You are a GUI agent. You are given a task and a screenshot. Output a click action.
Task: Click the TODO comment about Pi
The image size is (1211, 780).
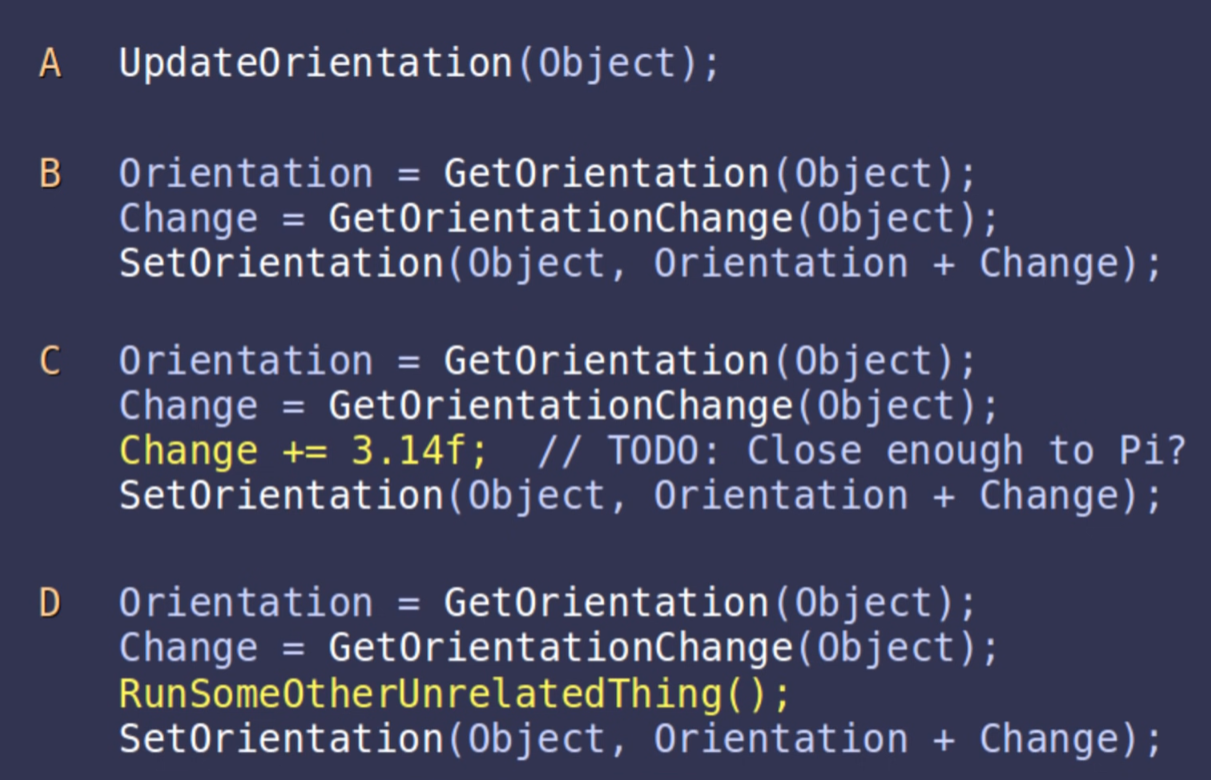point(860,451)
